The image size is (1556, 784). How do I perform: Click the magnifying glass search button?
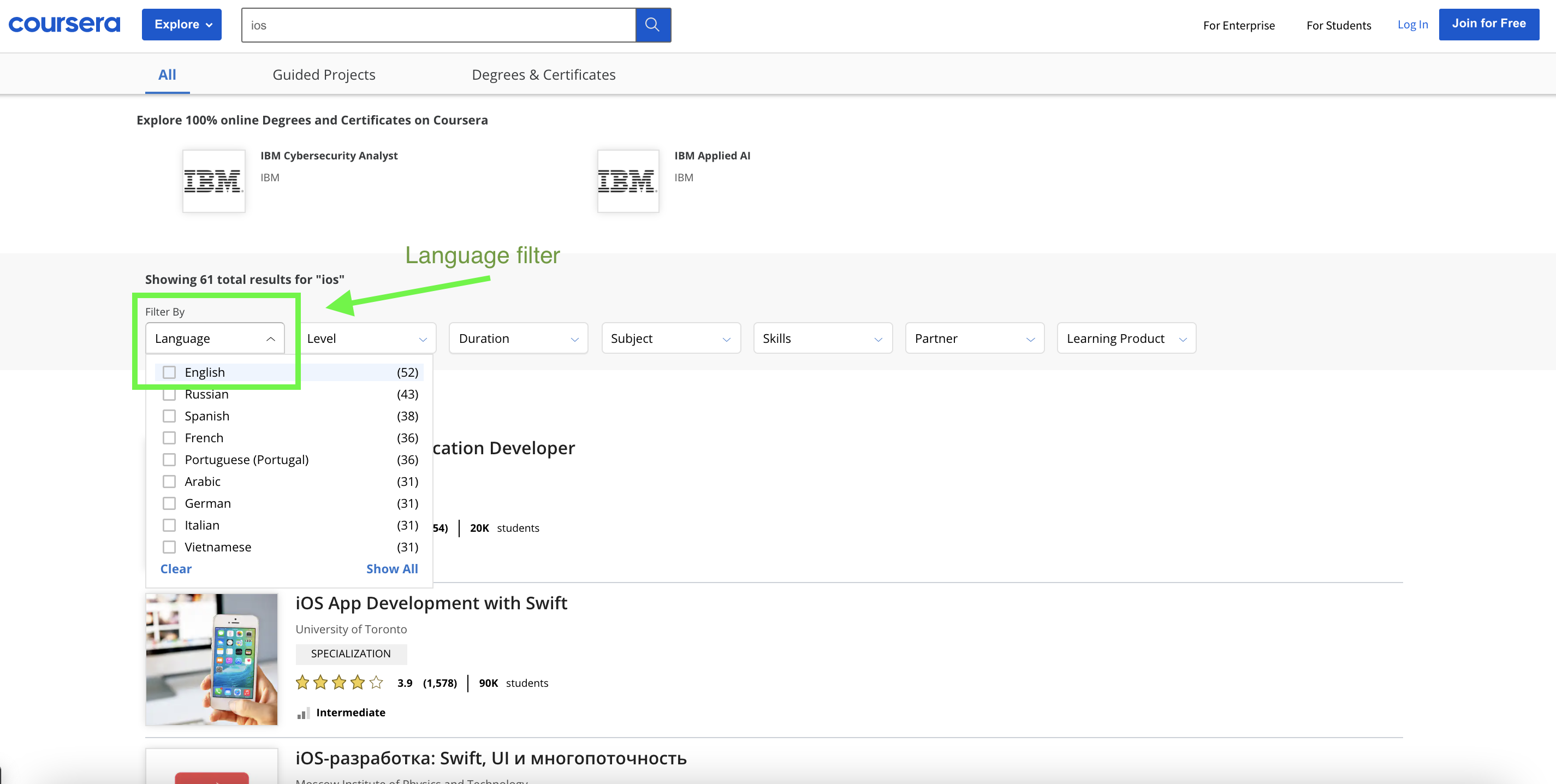(652, 25)
